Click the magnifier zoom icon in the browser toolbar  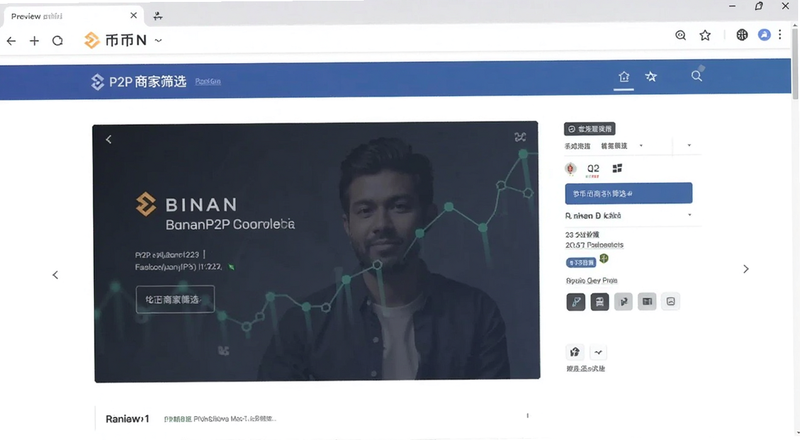pos(681,35)
